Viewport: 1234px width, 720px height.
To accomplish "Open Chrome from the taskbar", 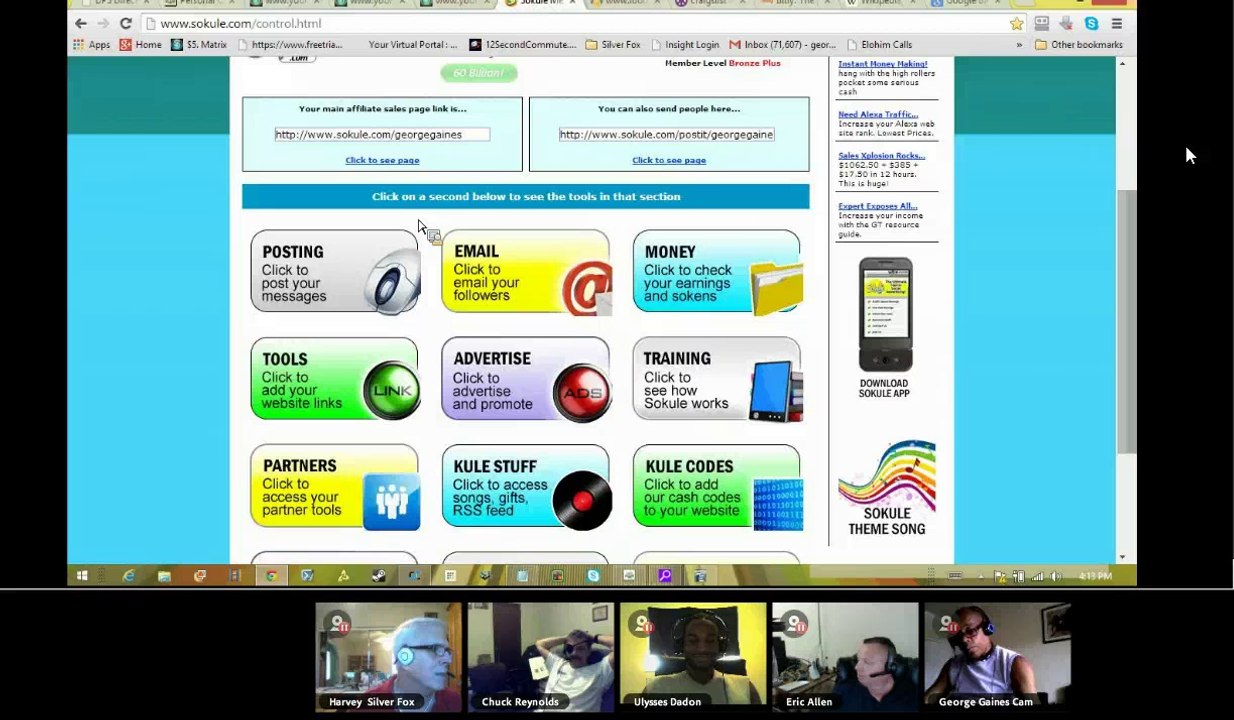I will click(271, 575).
